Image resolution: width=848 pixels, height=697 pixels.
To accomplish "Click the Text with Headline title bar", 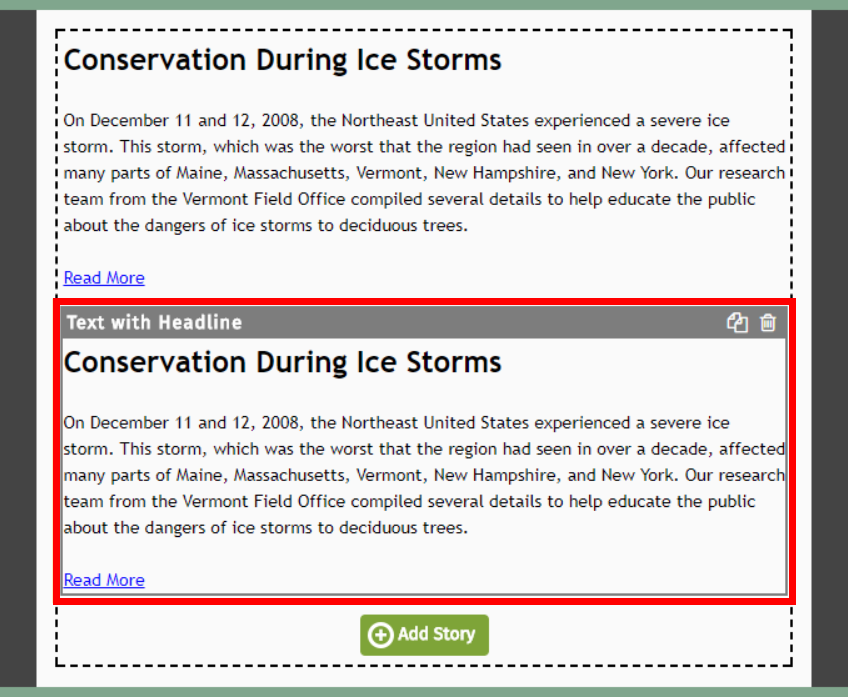I will point(424,323).
